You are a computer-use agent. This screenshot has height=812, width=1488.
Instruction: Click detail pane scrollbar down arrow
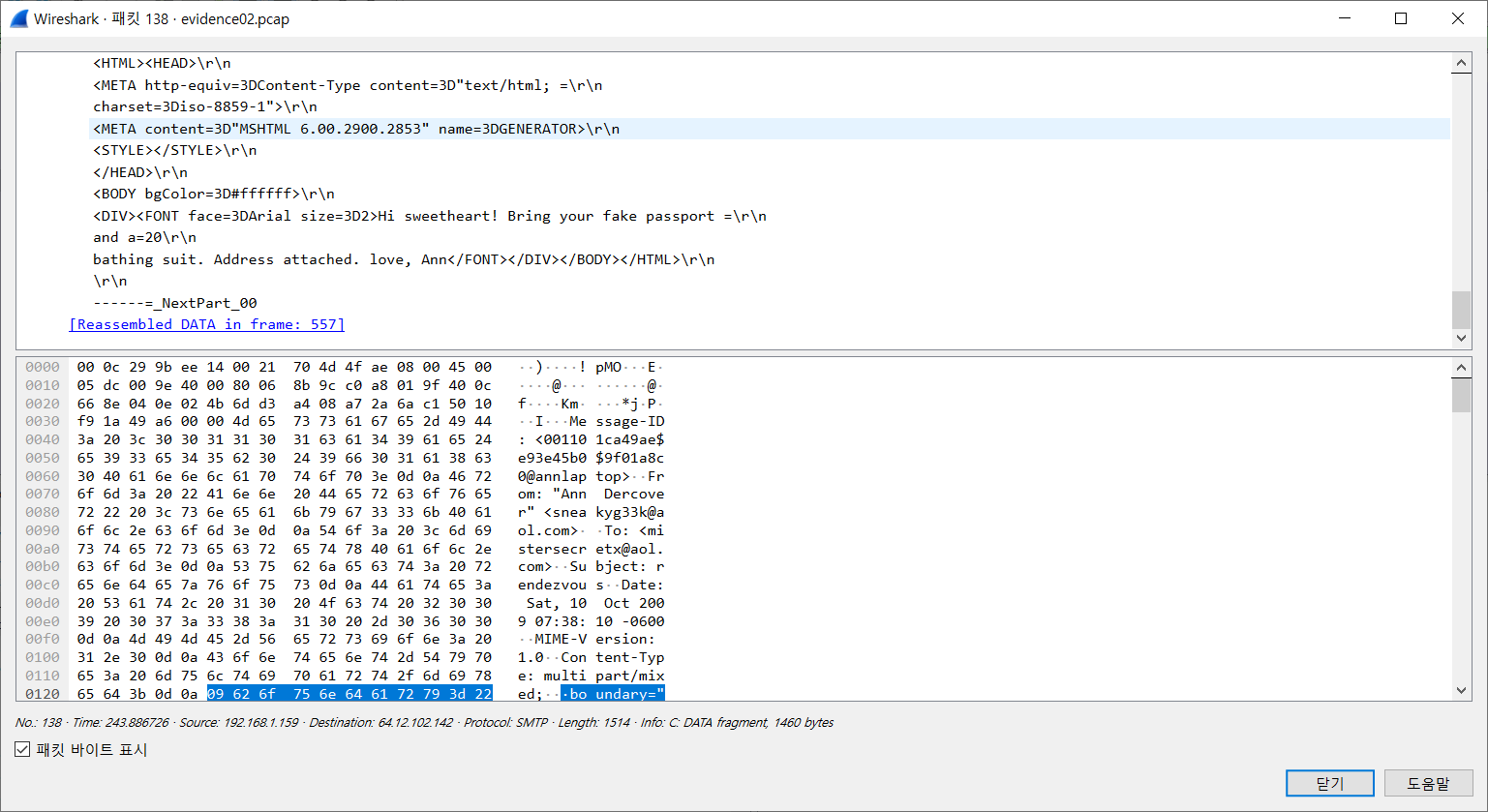1461,338
